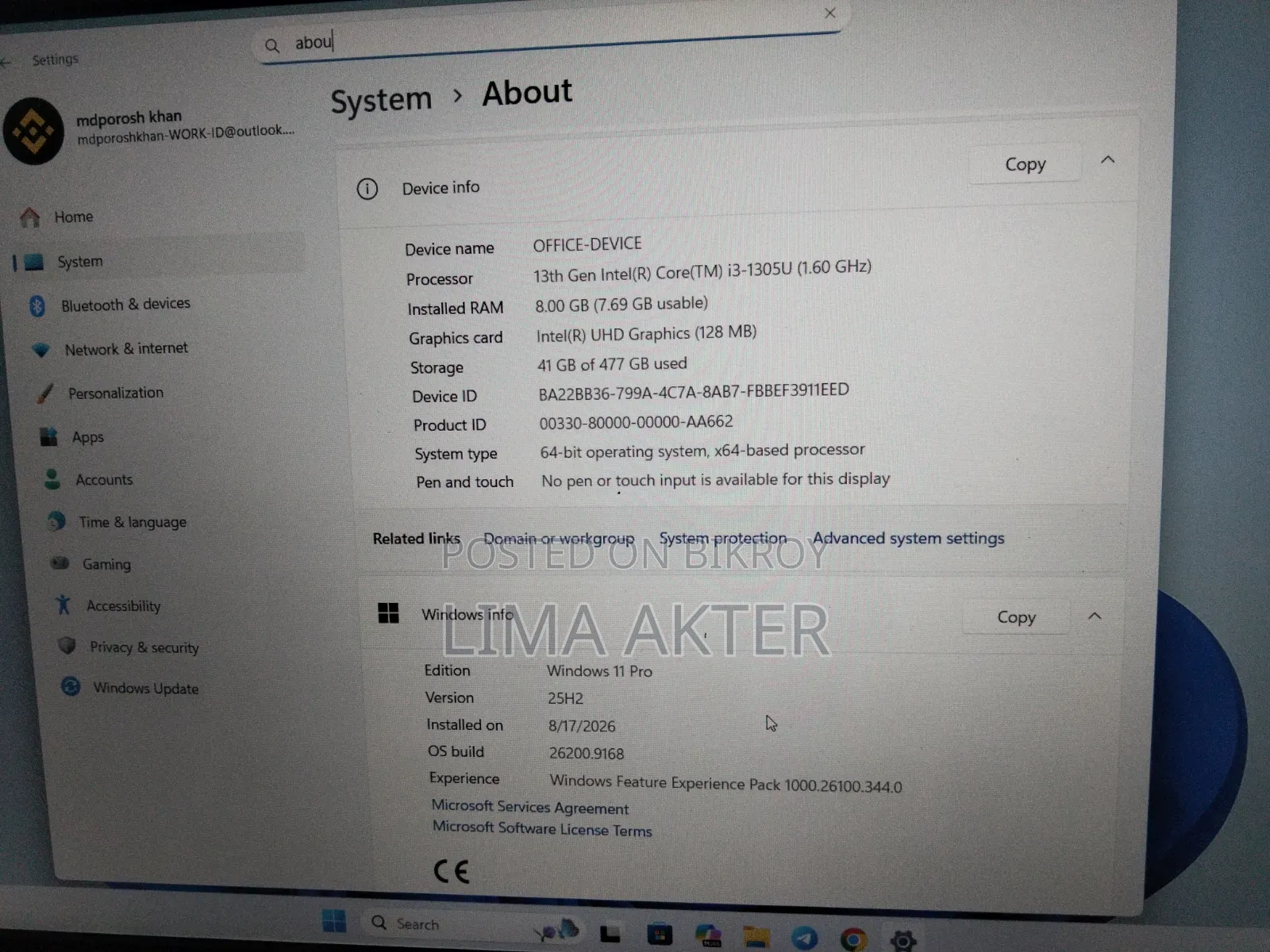The image size is (1270, 952).
Task: Click the Device info circle icon
Action: tap(367, 189)
